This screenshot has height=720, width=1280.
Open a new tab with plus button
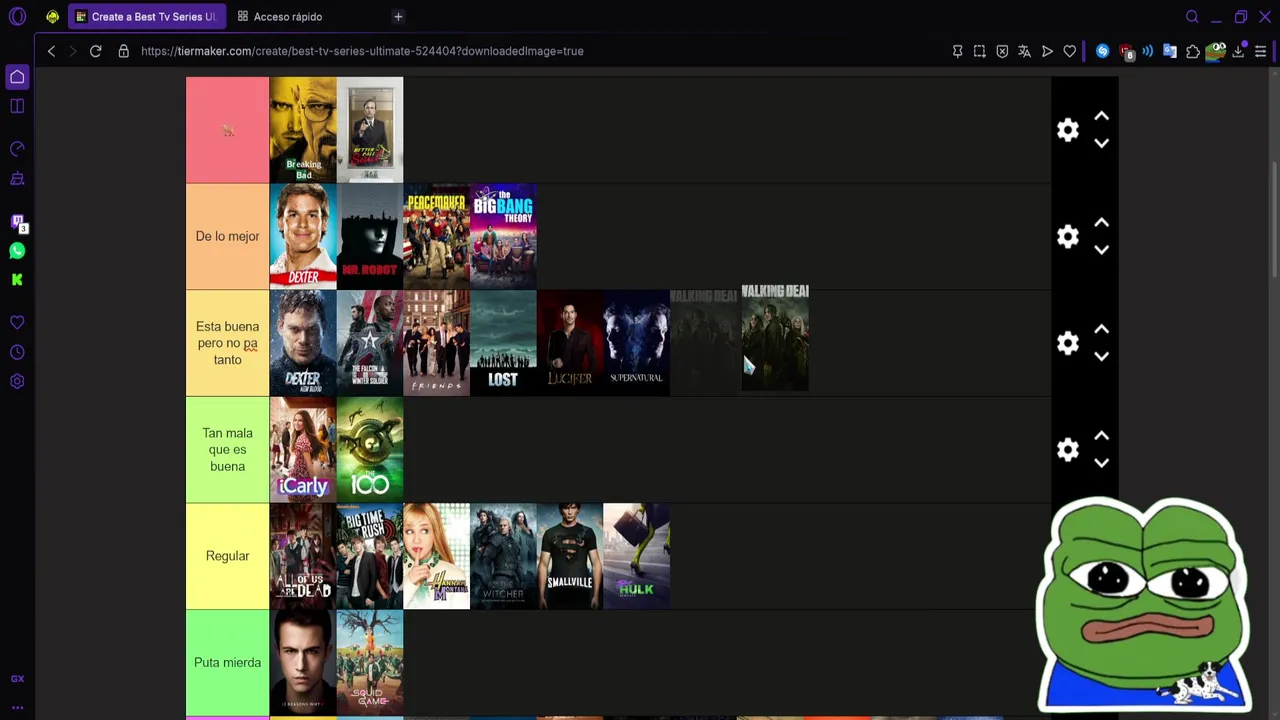tap(398, 17)
